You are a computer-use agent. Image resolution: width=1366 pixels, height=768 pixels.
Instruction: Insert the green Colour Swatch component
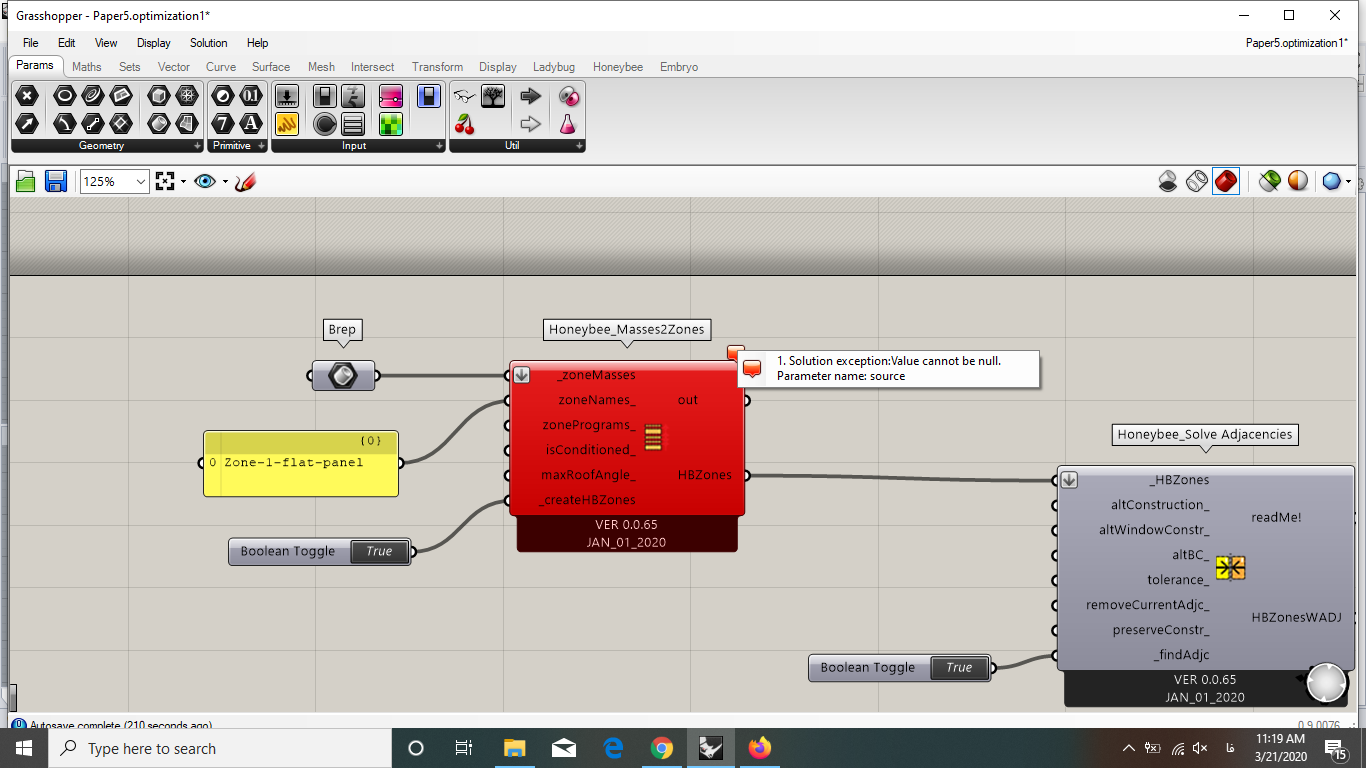390,124
